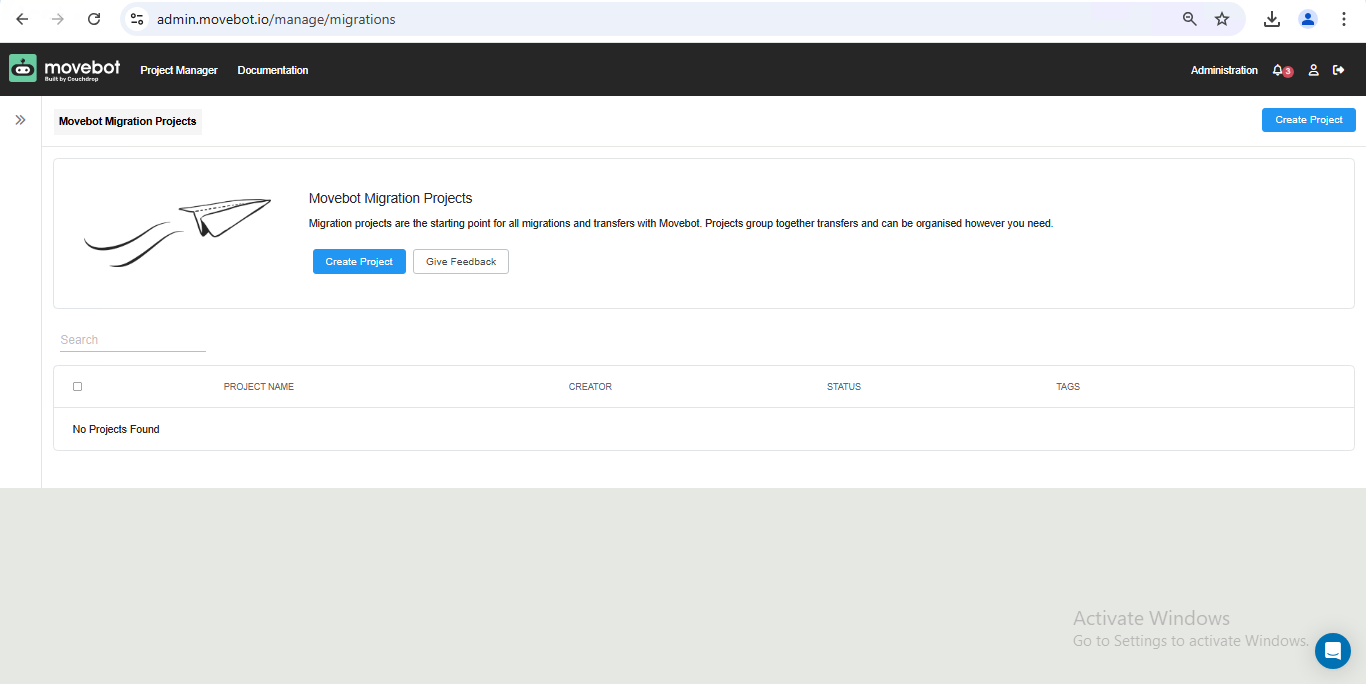
Task: Open the browser downloads icon
Action: (1272, 19)
